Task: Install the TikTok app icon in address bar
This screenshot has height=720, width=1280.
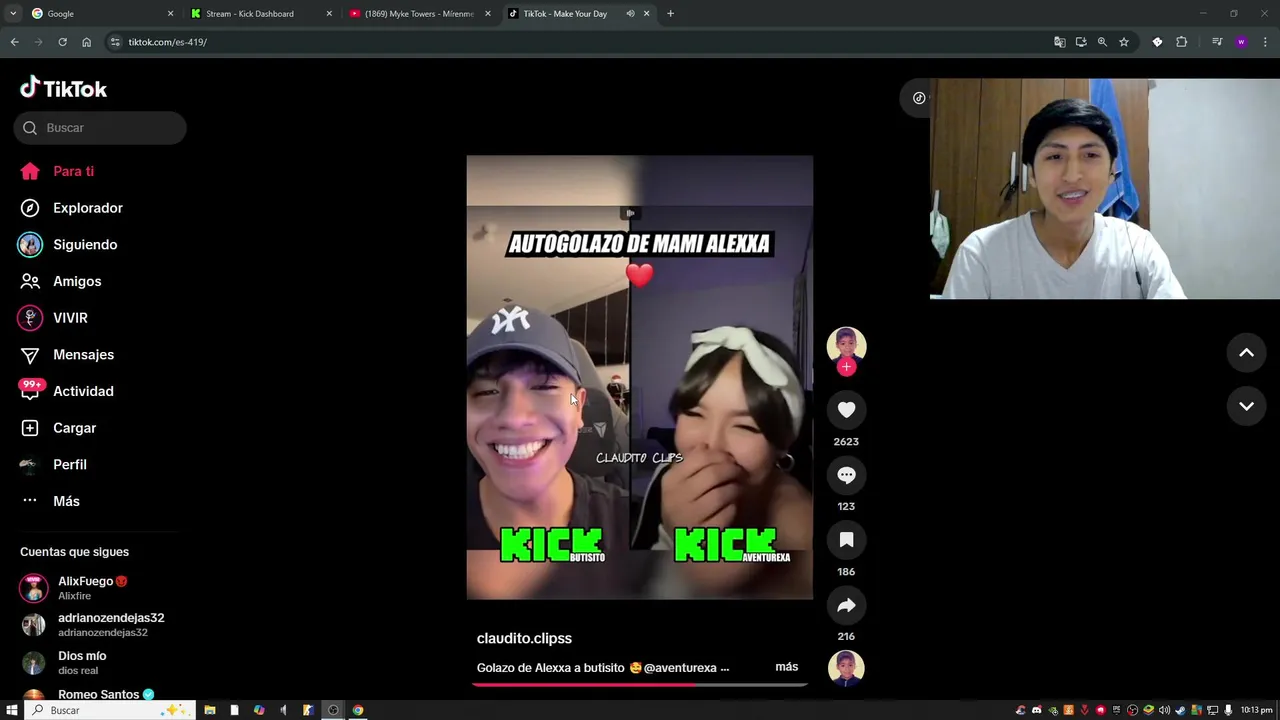Action: click(1081, 42)
